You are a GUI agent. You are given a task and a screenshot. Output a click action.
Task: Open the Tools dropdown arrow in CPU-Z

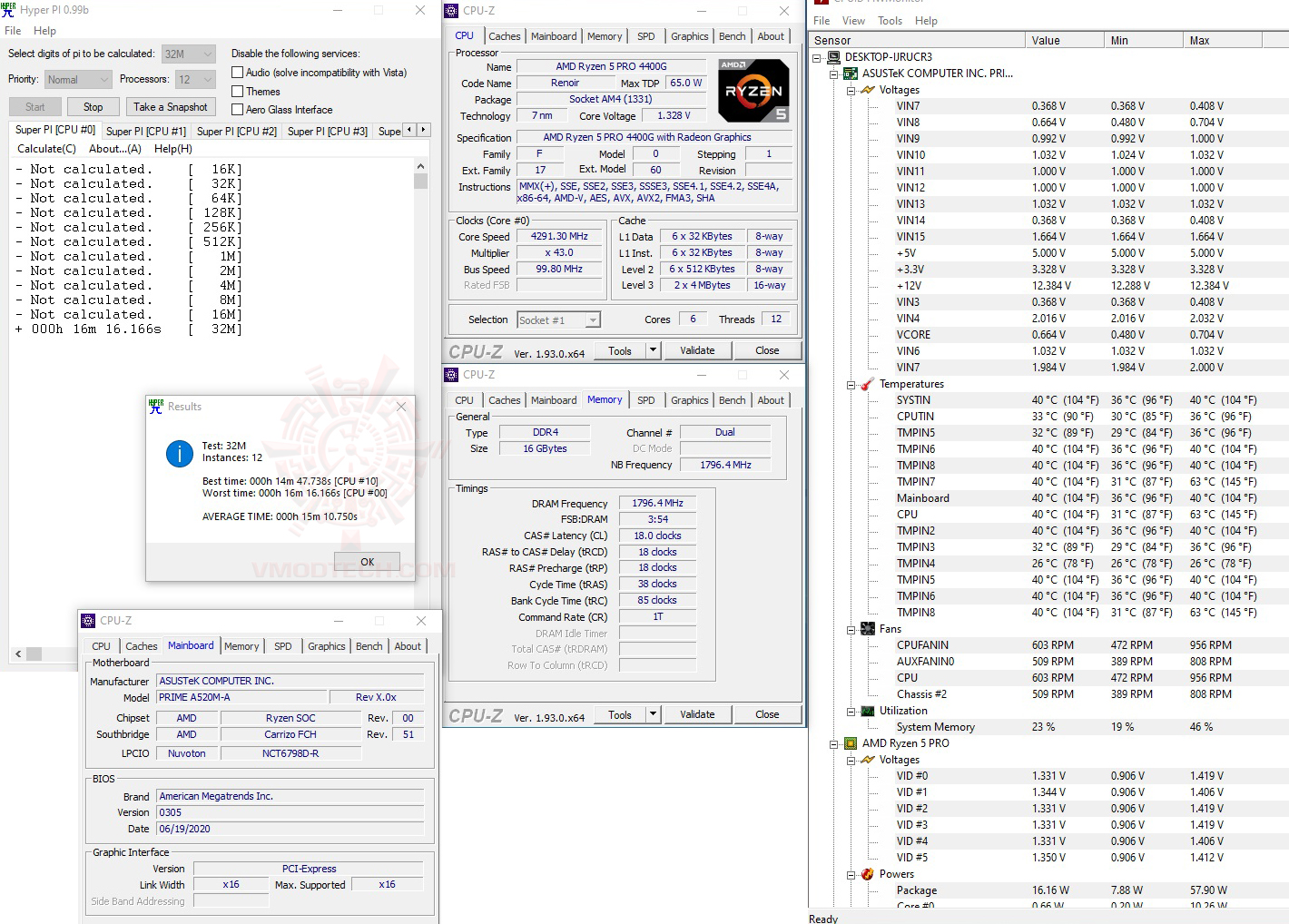[652, 349]
